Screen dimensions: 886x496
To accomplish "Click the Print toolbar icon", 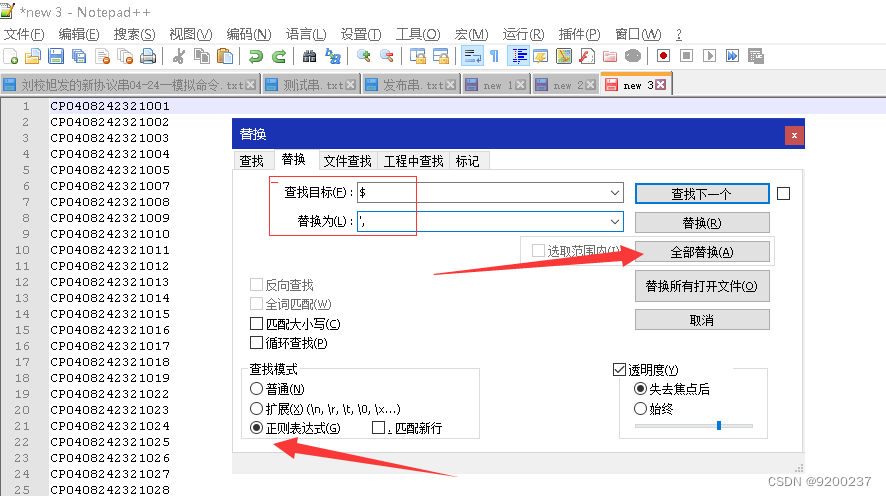I will point(148,56).
